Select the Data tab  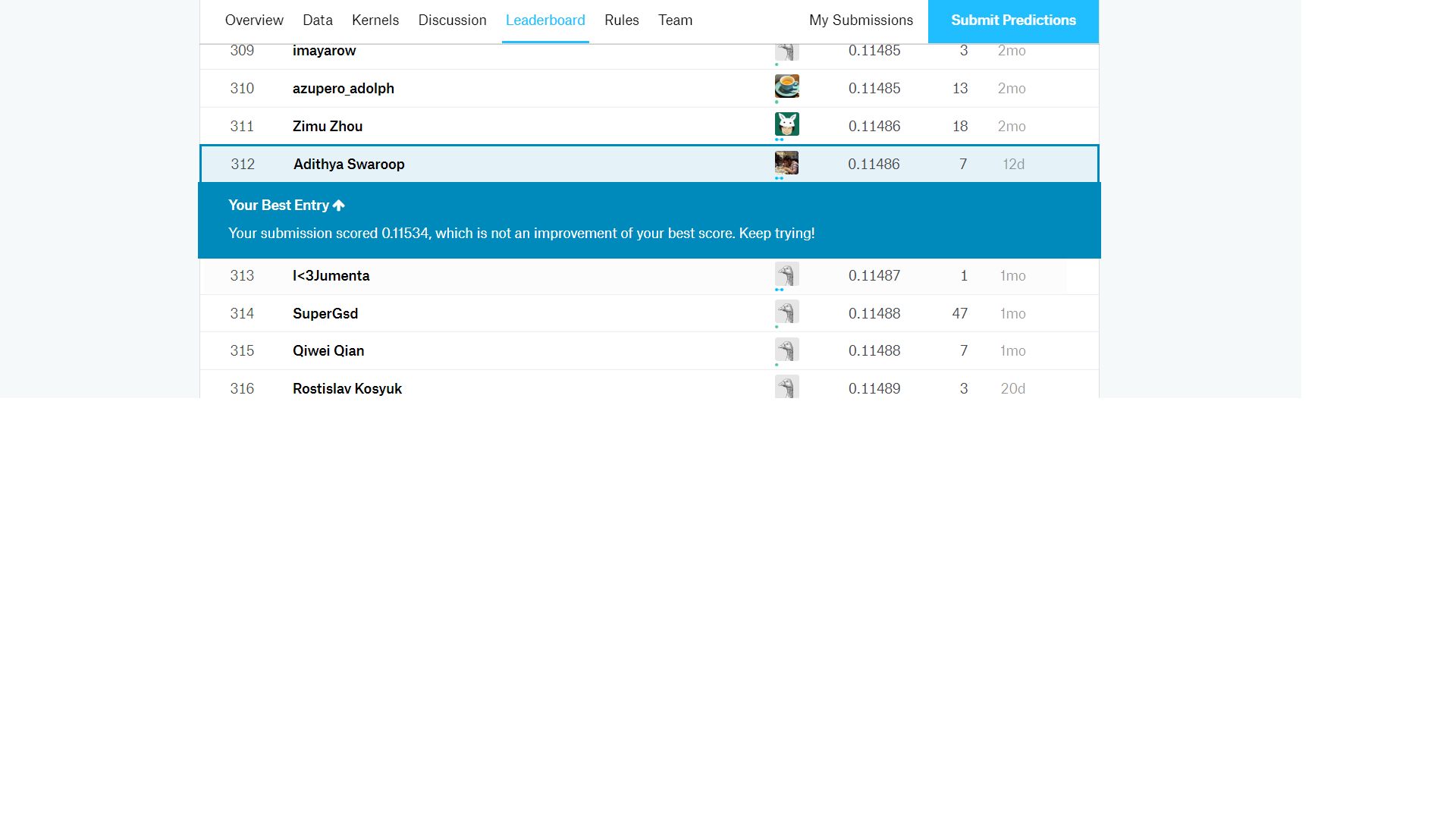coord(317,20)
